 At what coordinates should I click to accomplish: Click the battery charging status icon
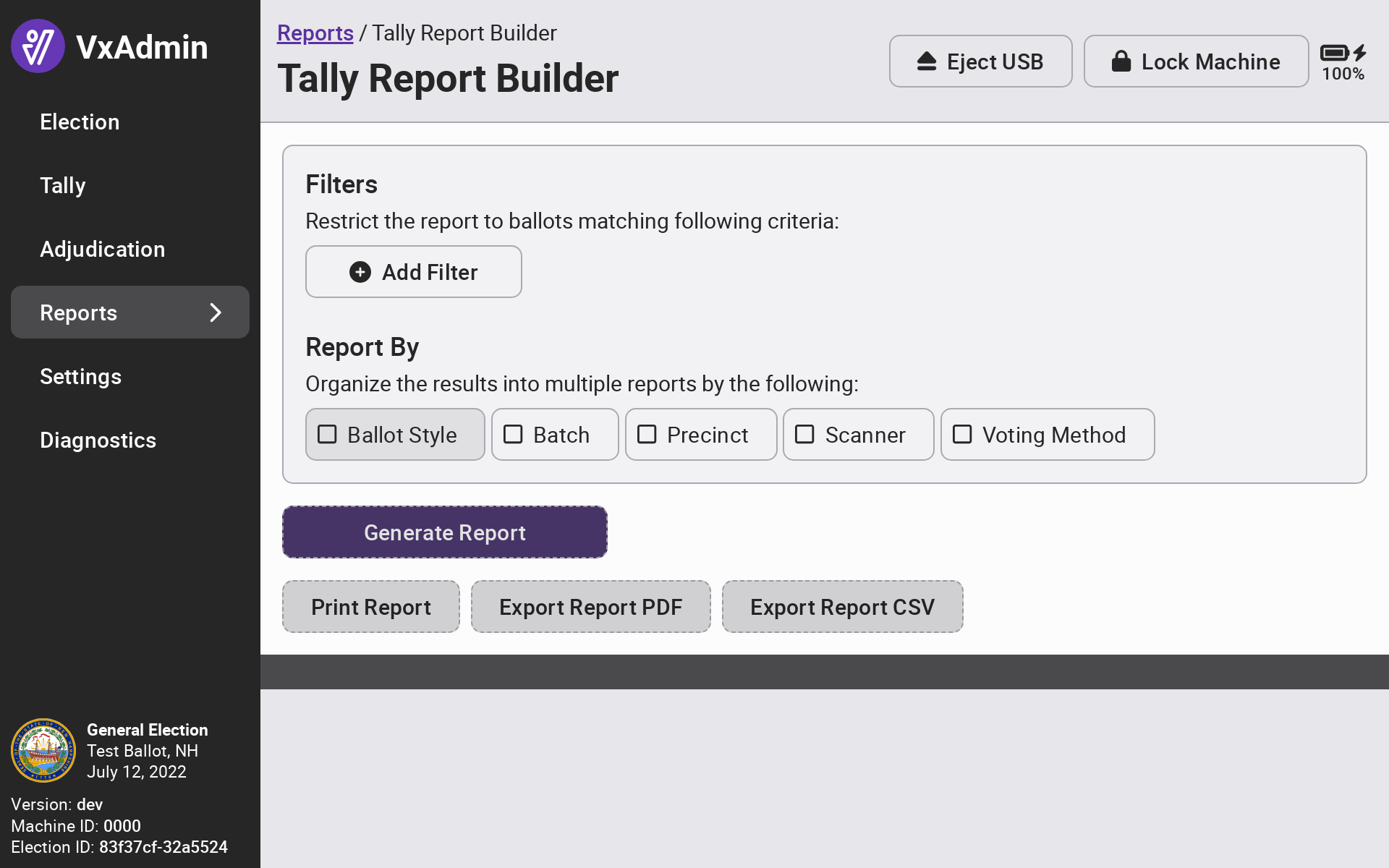[x=1343, y=53]
